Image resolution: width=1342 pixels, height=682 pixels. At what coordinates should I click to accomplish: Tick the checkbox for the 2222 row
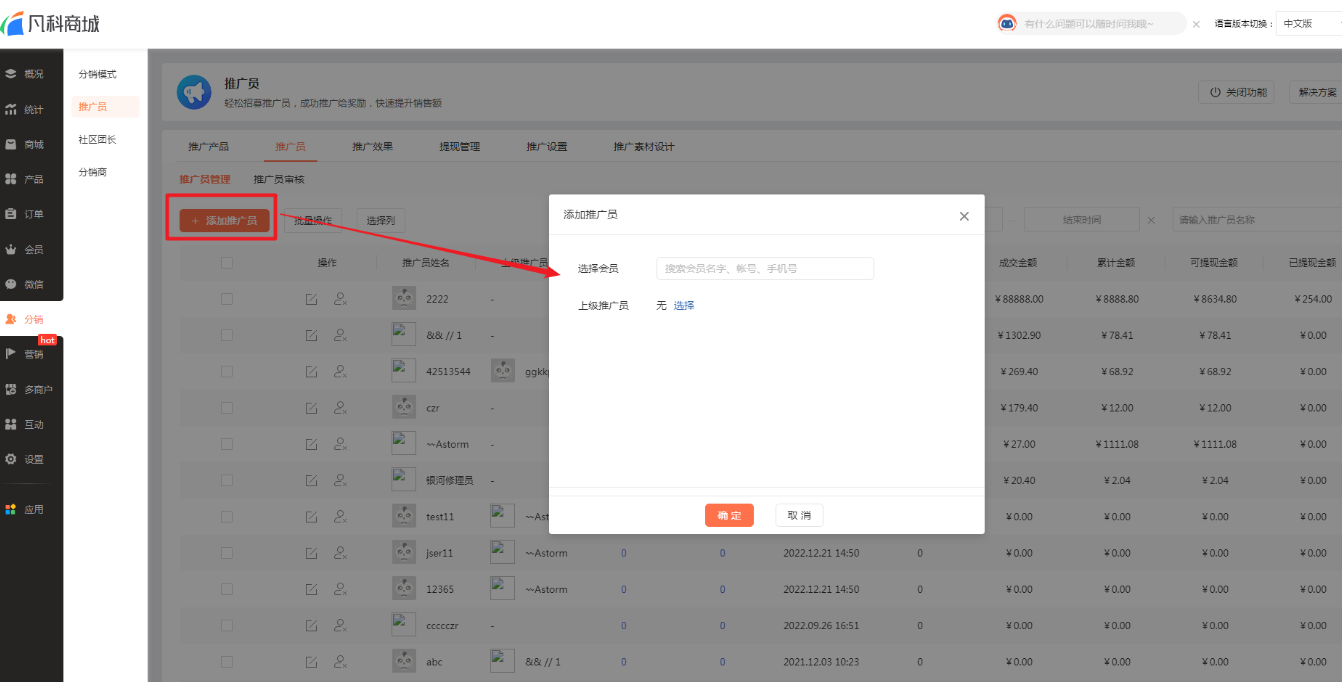(x=227, y=299)
